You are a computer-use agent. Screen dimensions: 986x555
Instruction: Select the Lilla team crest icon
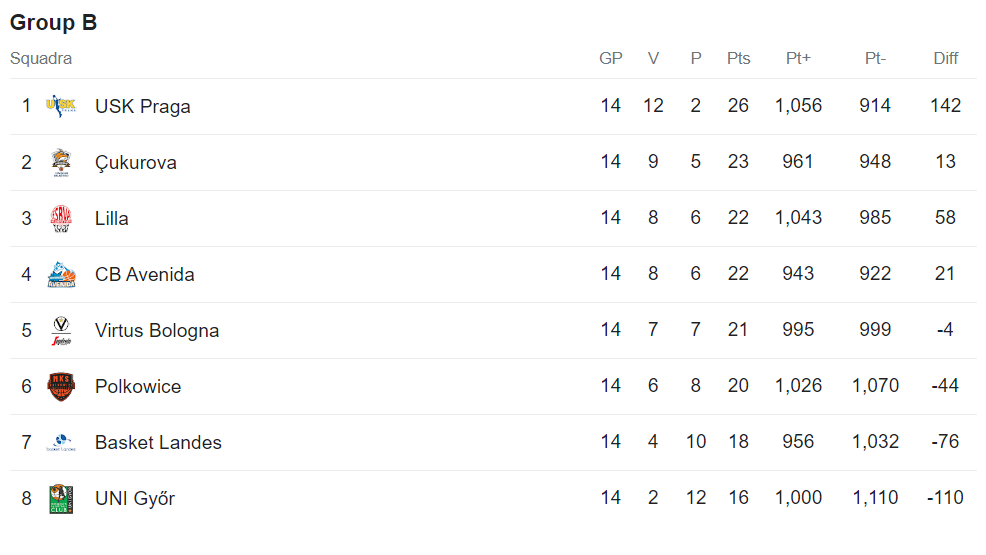pos(61,218)
